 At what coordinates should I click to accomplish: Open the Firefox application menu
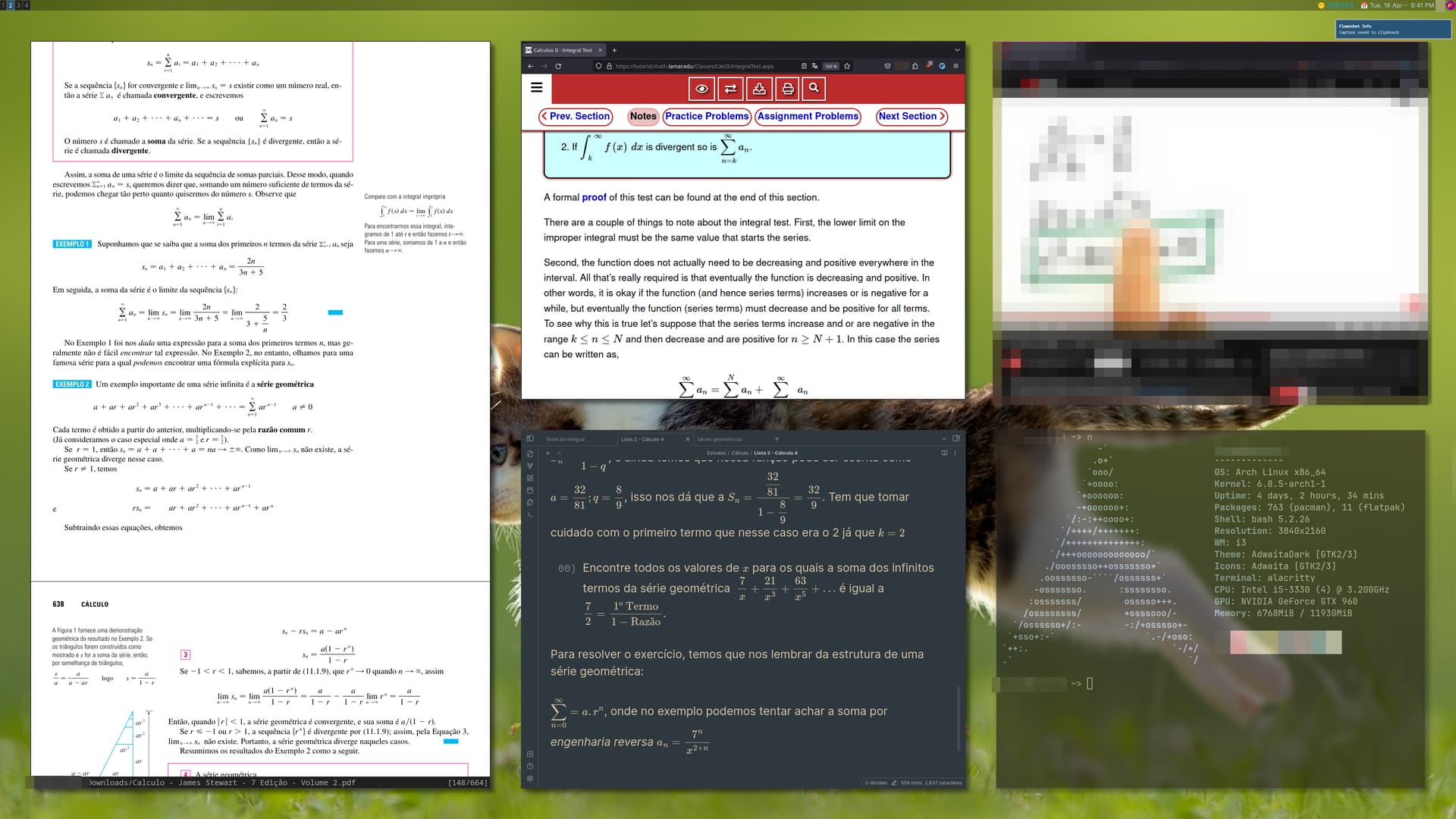tap(955, 66)
